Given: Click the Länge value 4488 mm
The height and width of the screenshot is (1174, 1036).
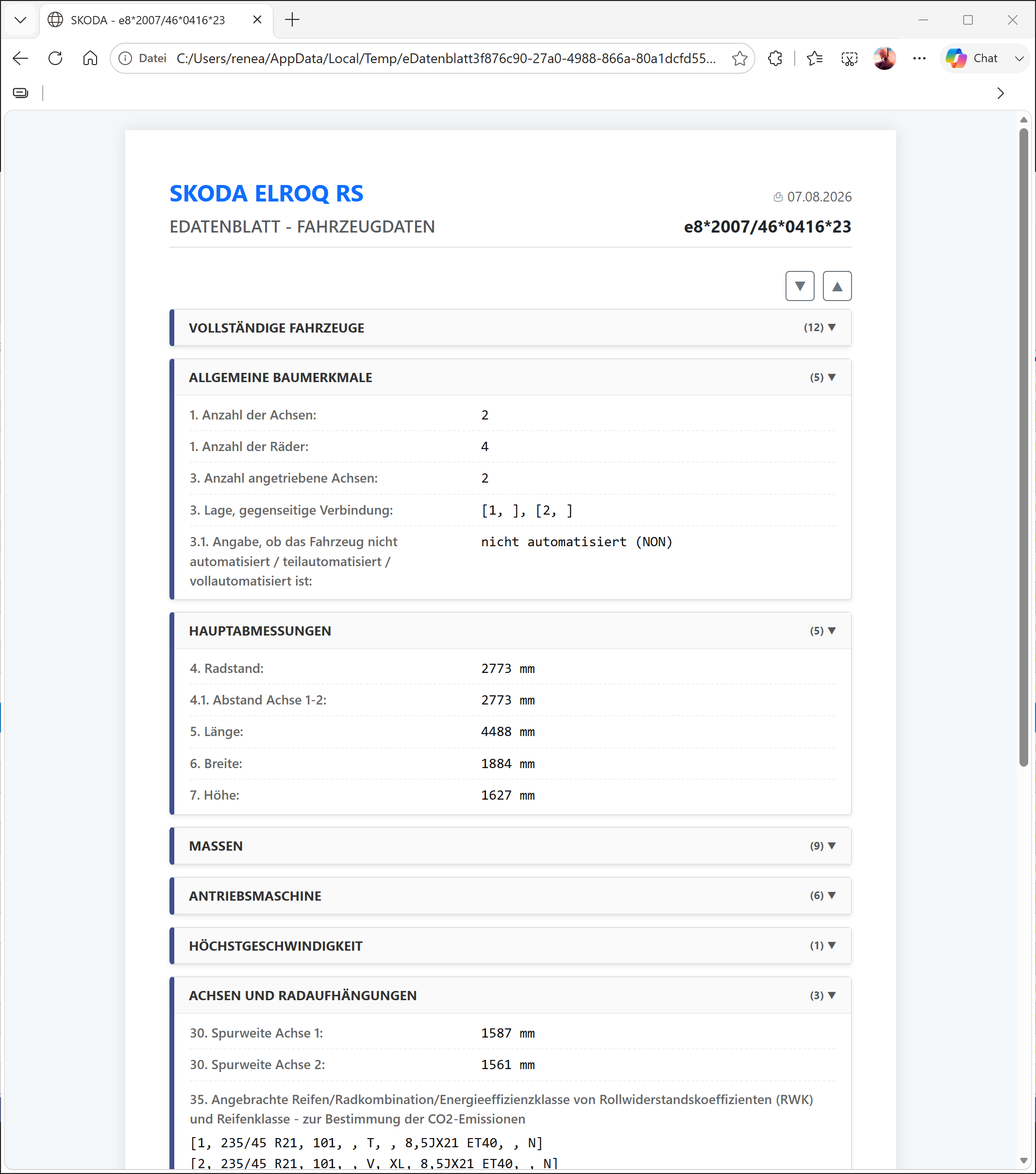Looking at the screenshot, I should 508,732.
